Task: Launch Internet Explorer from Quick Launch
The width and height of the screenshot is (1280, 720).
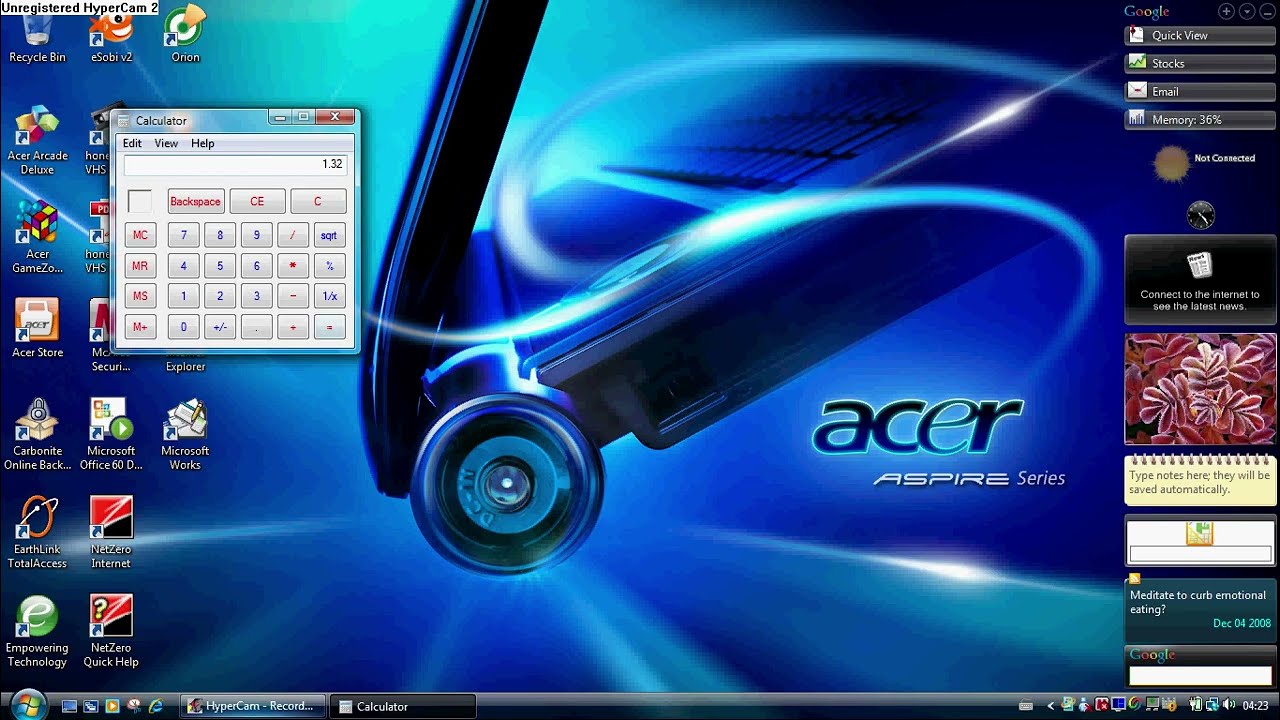Action: [x=156, y=706]
